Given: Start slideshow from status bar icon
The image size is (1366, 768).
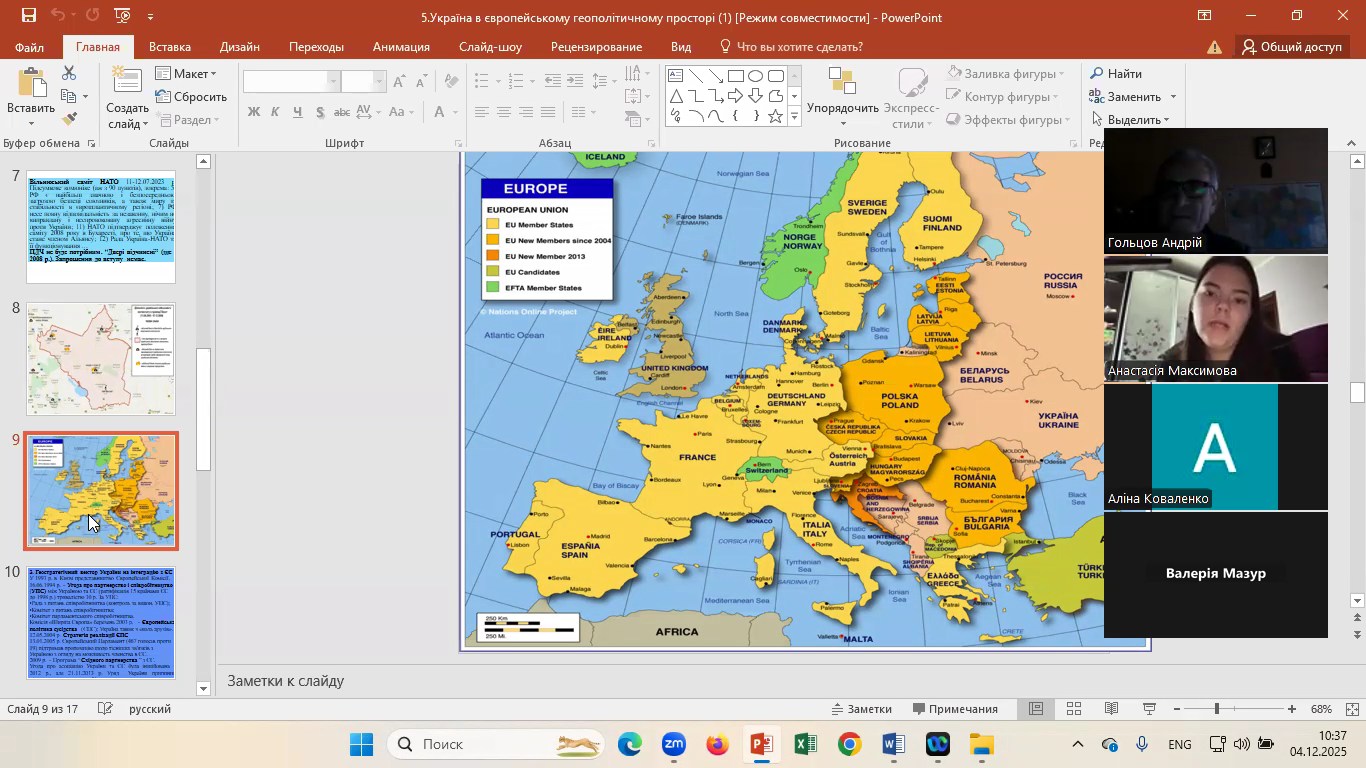Looking at the screenshot, I should pos(1150,709).
